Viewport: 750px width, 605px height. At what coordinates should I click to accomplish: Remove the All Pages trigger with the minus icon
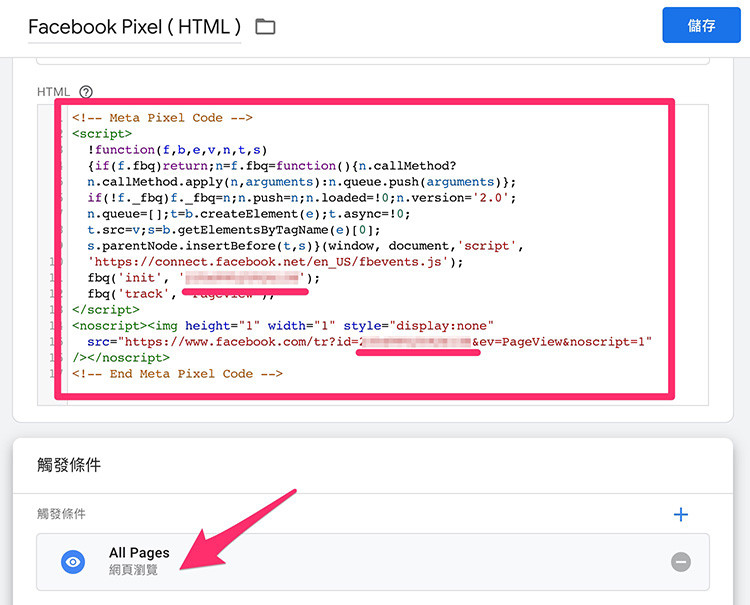[x=681, y=561]
